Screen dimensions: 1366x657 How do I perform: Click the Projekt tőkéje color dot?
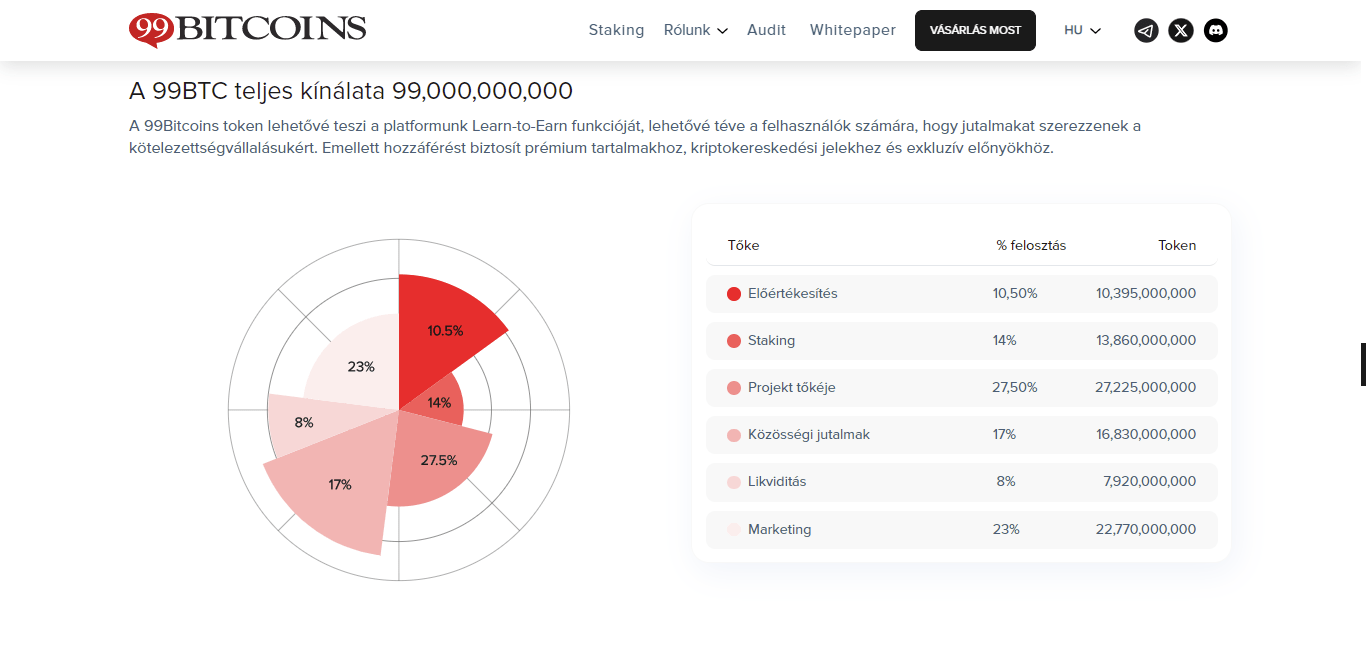click(734, 388)
